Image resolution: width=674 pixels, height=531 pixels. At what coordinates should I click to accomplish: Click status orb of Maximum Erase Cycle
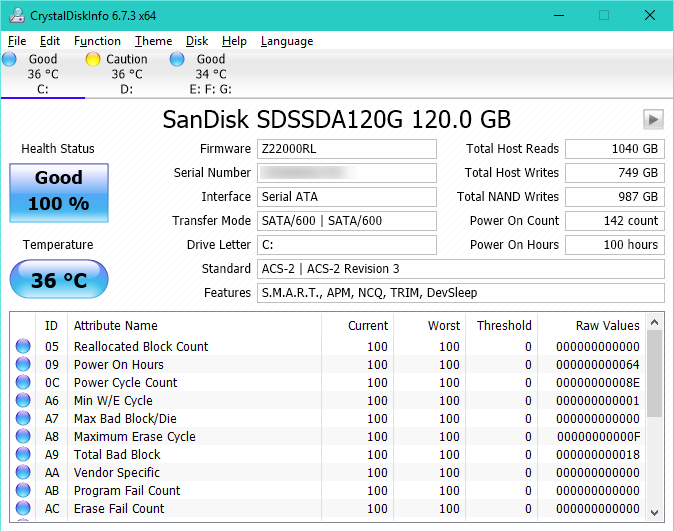point(23,436)
